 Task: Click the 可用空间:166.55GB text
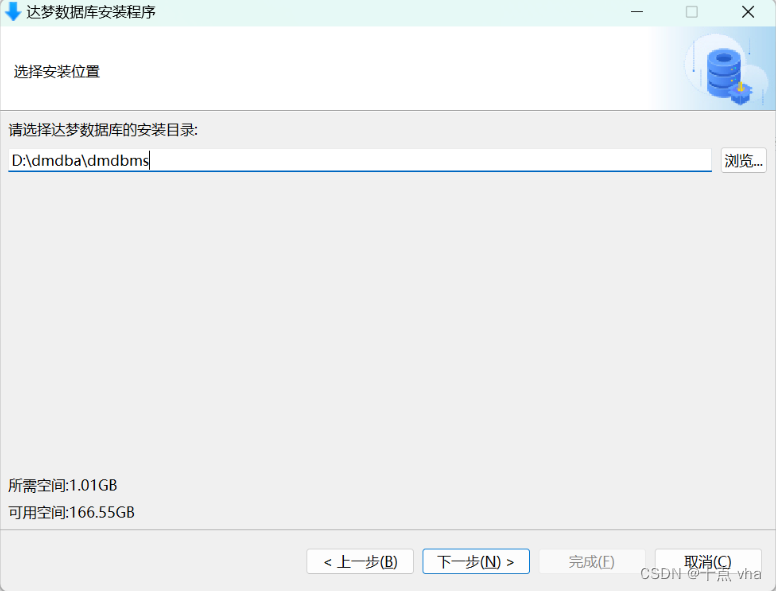pos(71,512)
